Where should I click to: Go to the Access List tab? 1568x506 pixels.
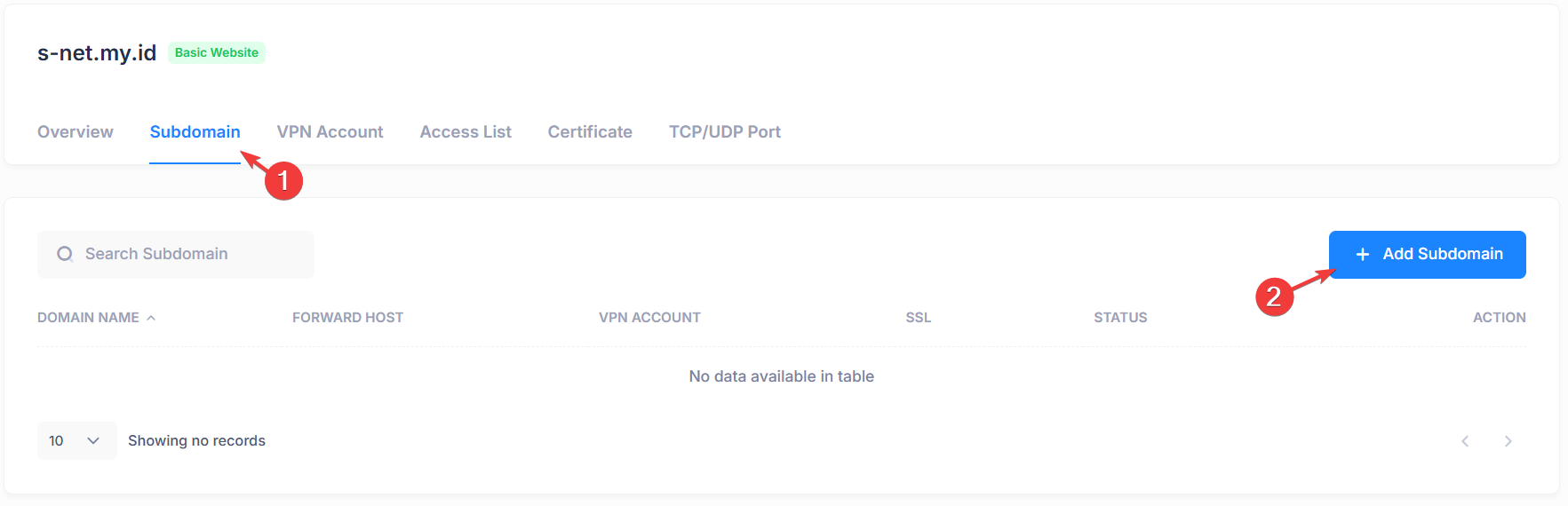(466, 131)
